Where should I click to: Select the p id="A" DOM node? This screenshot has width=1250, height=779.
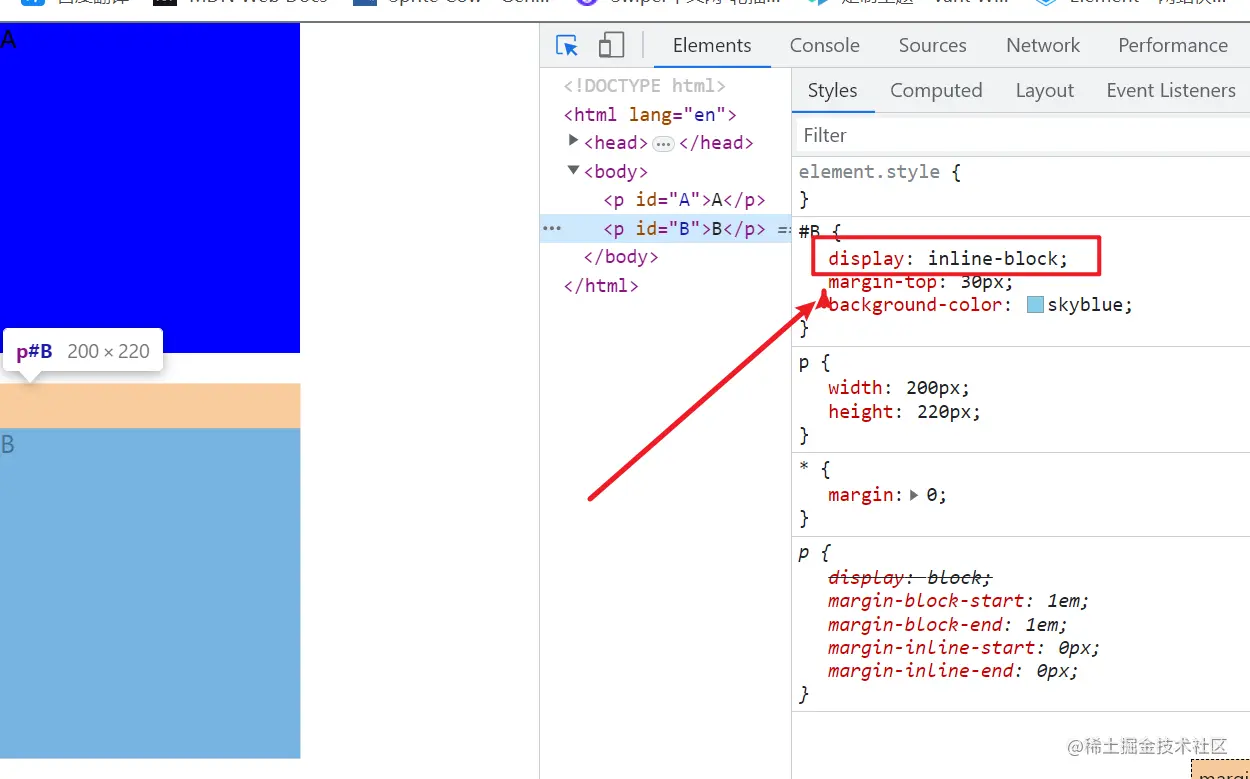click(x=684, y=200)
